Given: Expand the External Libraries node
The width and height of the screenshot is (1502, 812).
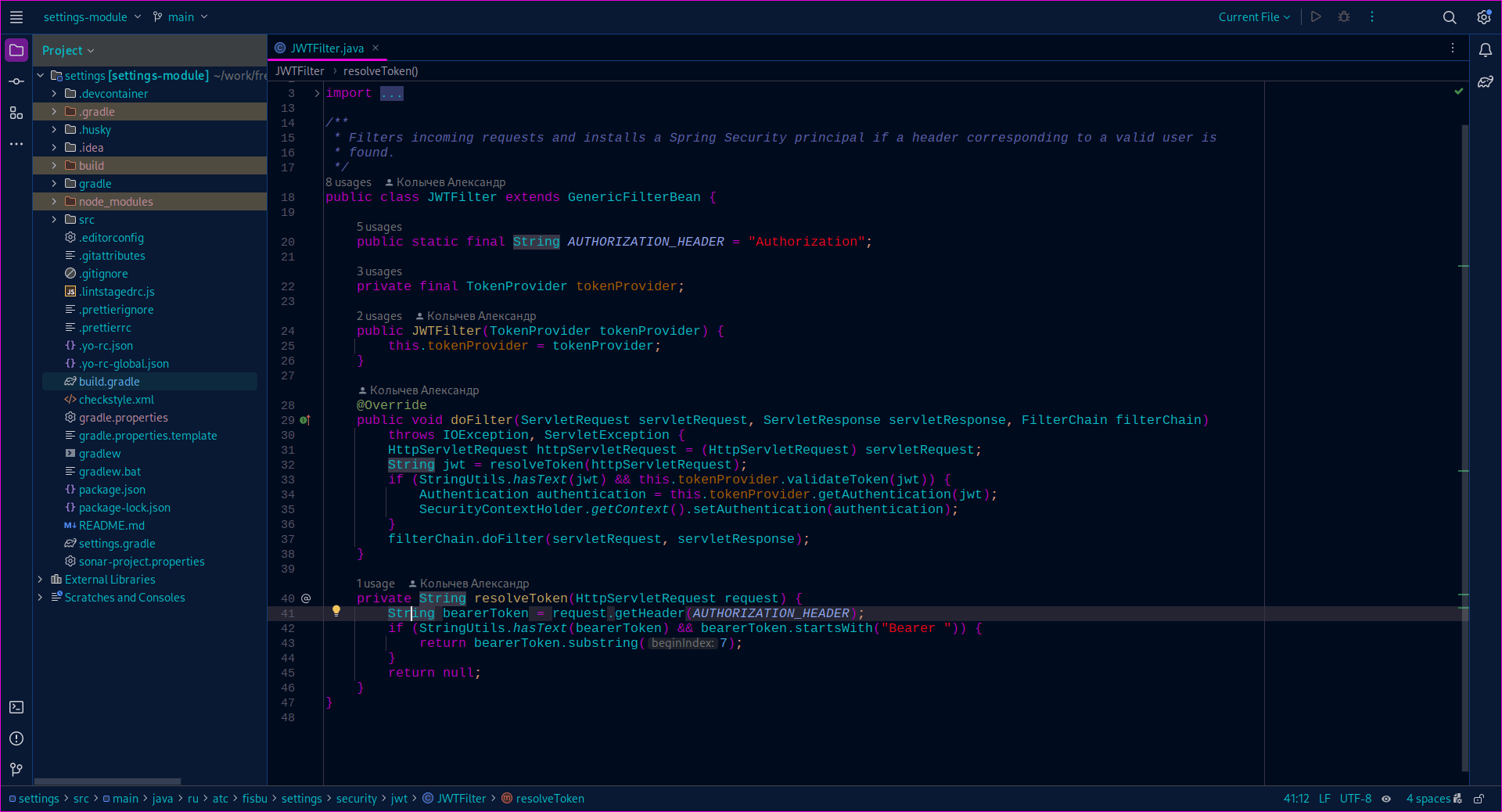Looking at the screenshot, I should [40, 579].
